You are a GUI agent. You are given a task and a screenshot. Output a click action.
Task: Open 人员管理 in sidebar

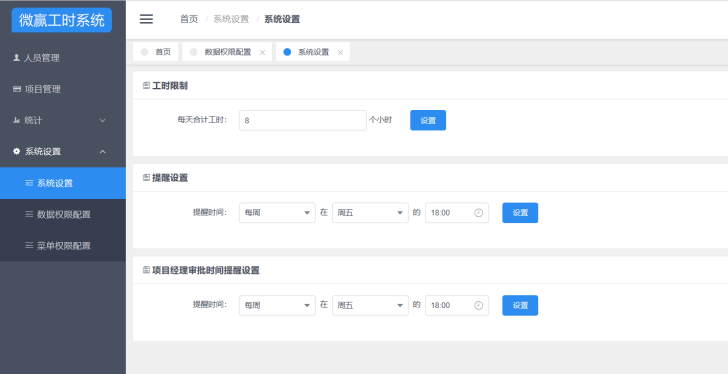click(63, 58)
